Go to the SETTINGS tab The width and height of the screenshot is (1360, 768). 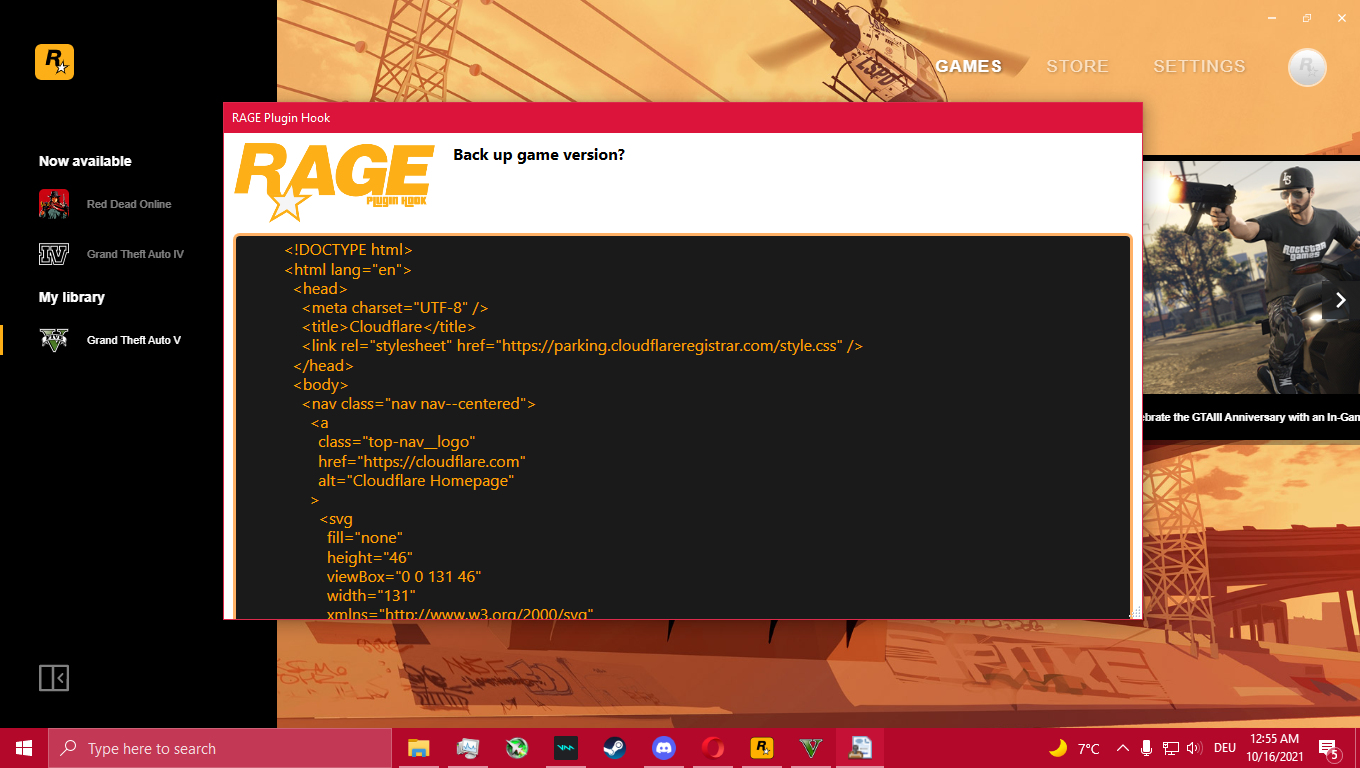tap(1199, 67)
